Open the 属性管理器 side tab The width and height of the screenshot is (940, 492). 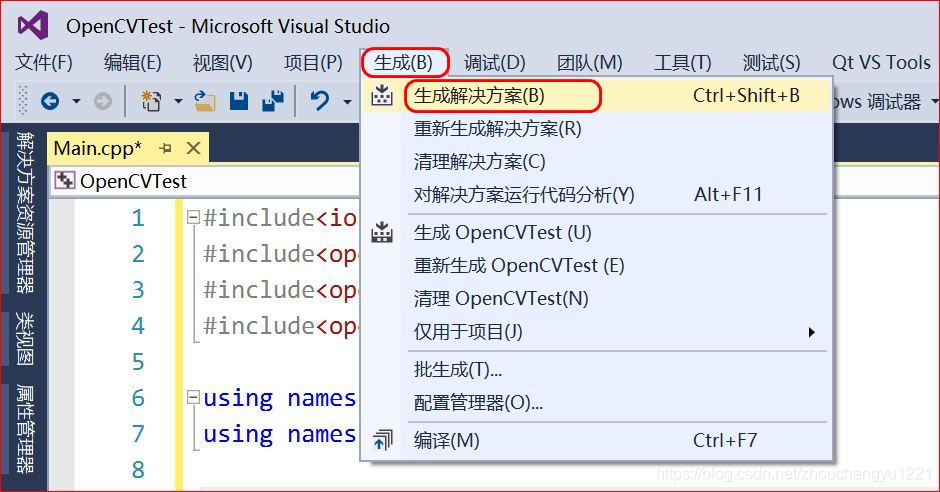pos(25,430)
